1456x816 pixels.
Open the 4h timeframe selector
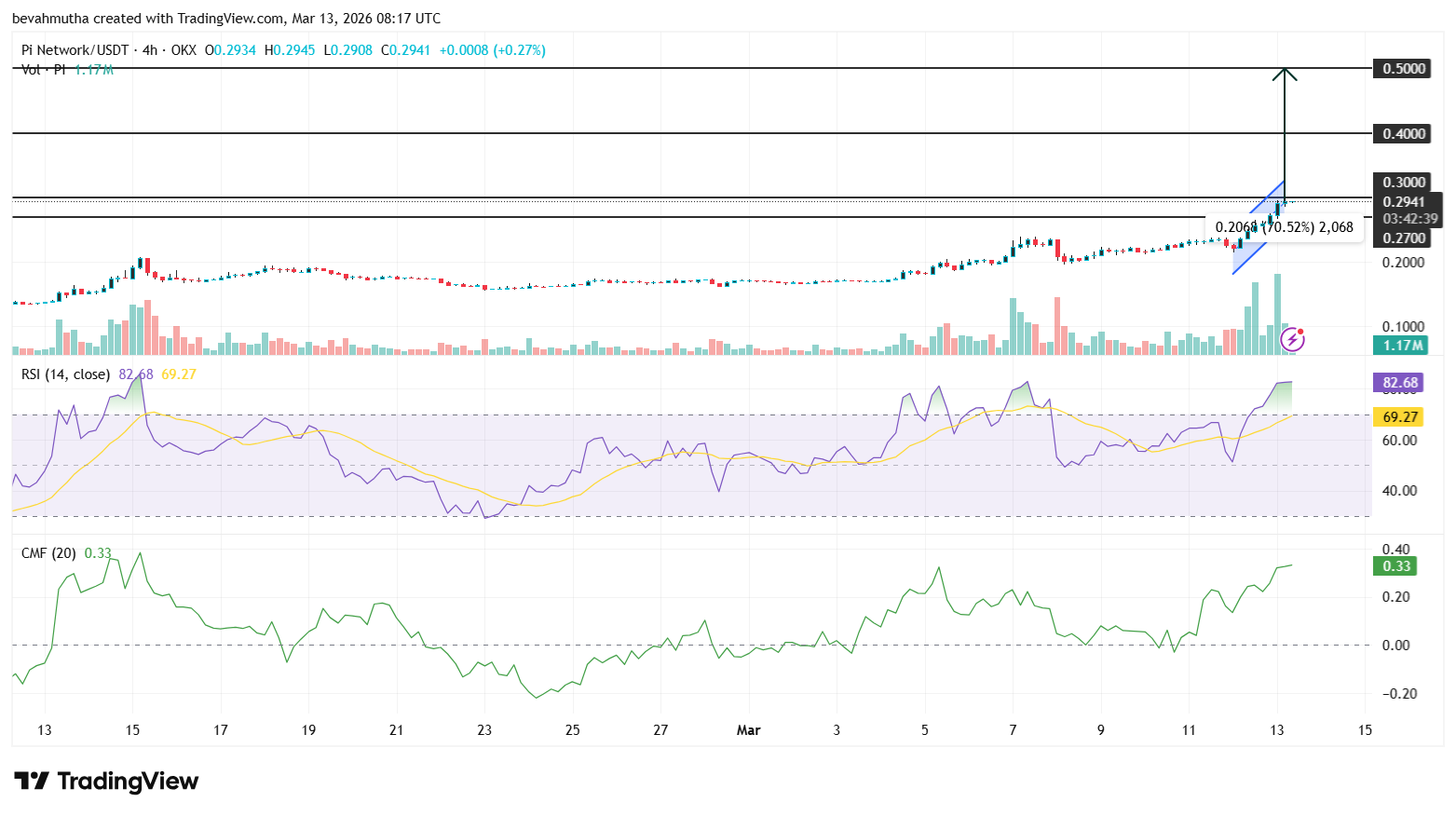(149, 50)
